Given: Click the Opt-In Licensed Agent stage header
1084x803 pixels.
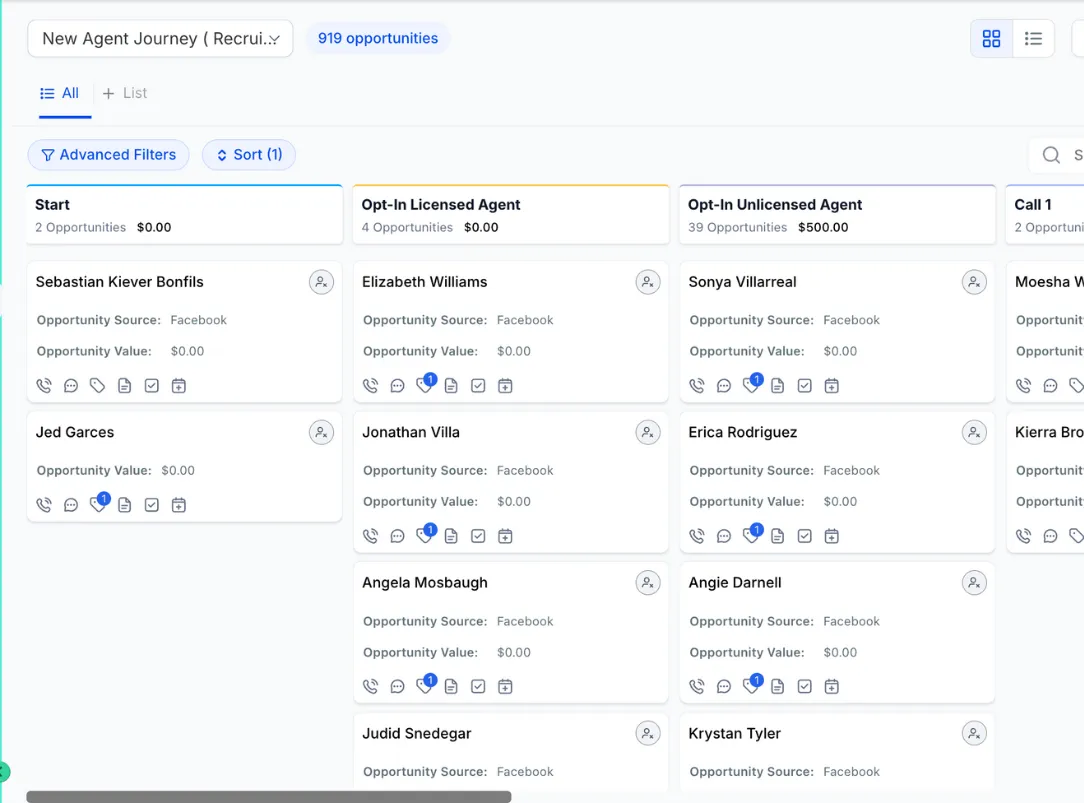Looking at the screenshot, I should 511,215.
